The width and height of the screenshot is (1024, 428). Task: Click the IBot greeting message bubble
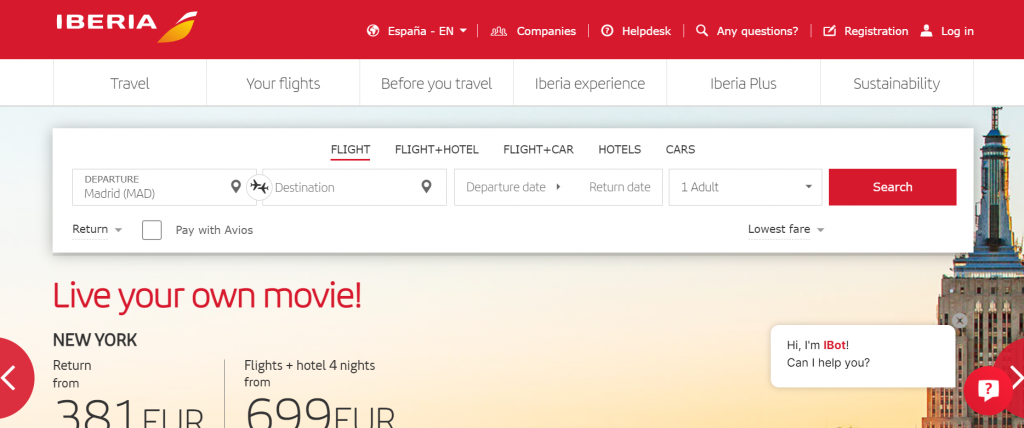click(x=863, y=356)
